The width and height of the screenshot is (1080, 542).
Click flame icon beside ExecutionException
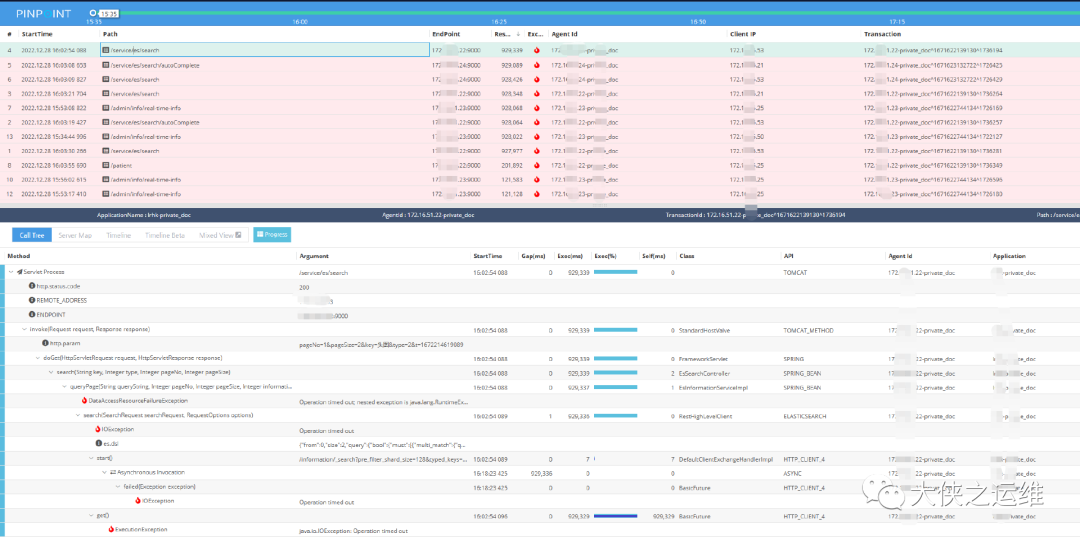[x=111, y=529]
